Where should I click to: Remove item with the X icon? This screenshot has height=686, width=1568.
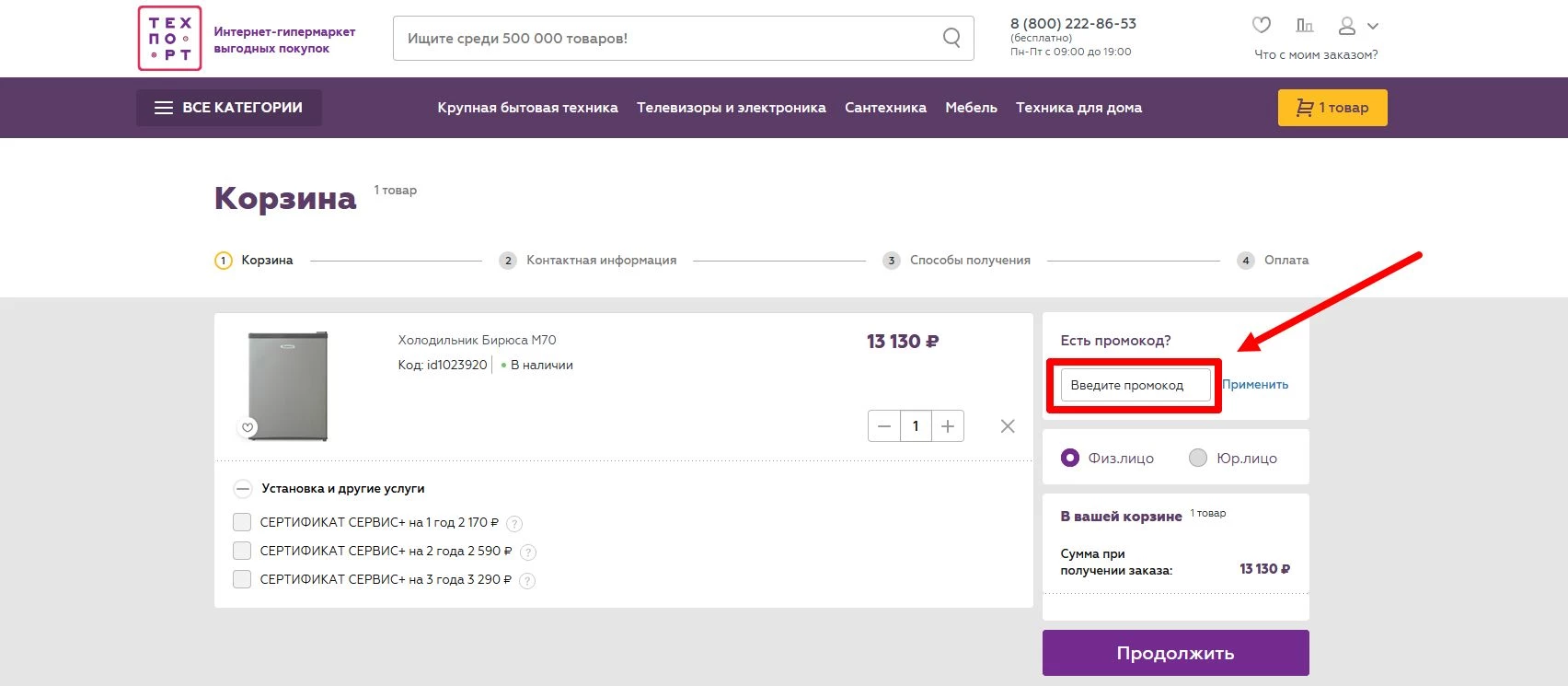click(x=1008, y=426)
